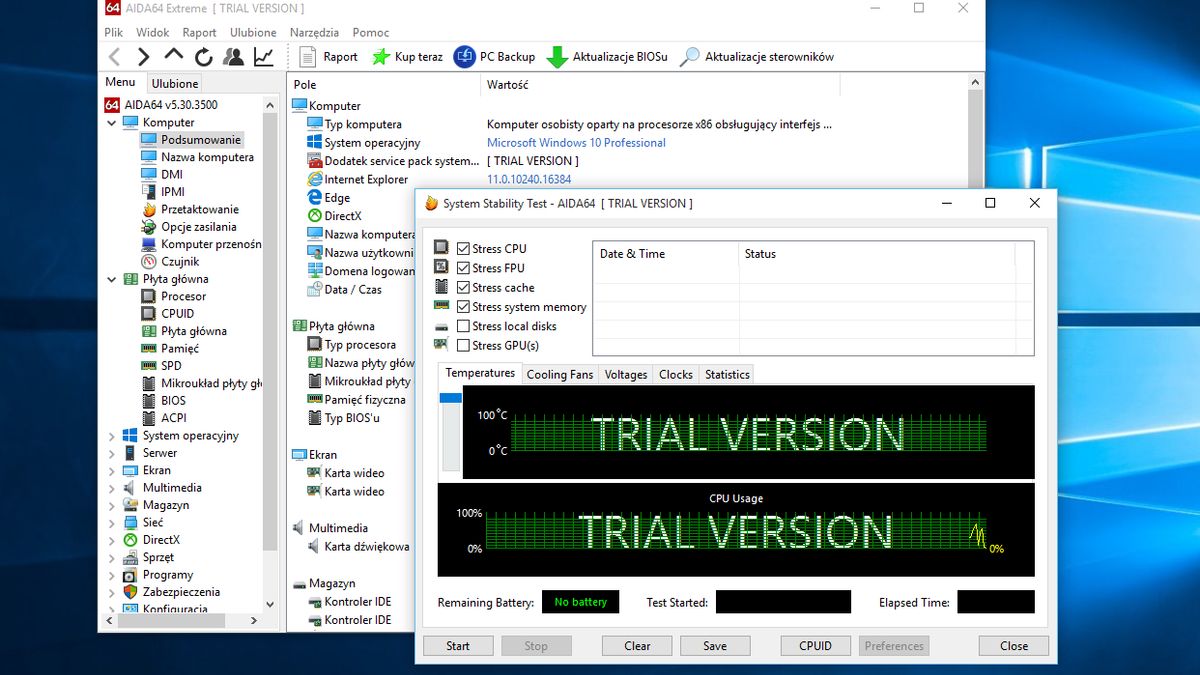1200x675 pixels.
Task: Select Procesor under Płyta główna
Action: point(183,296)
